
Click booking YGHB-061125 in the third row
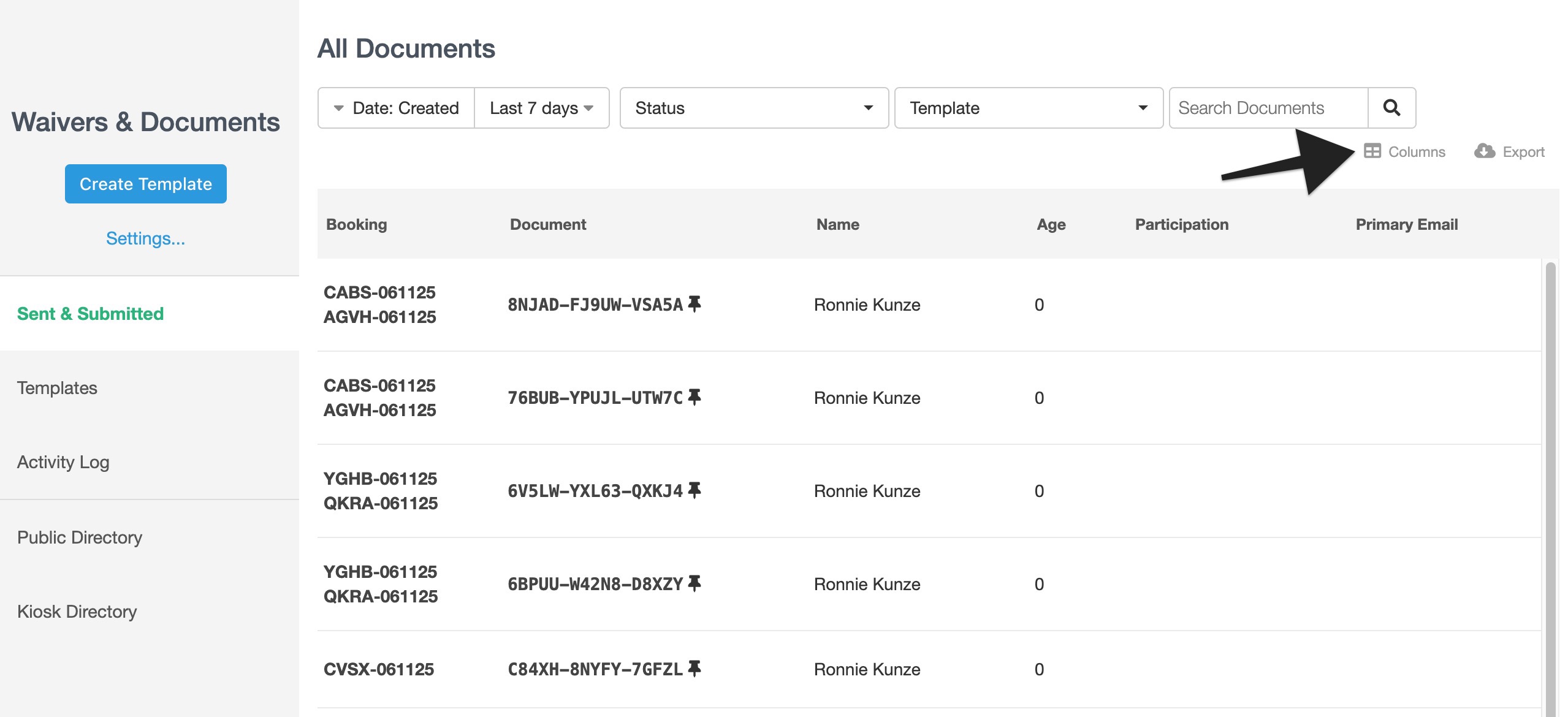pyautogui.click(x=380, y=479)
